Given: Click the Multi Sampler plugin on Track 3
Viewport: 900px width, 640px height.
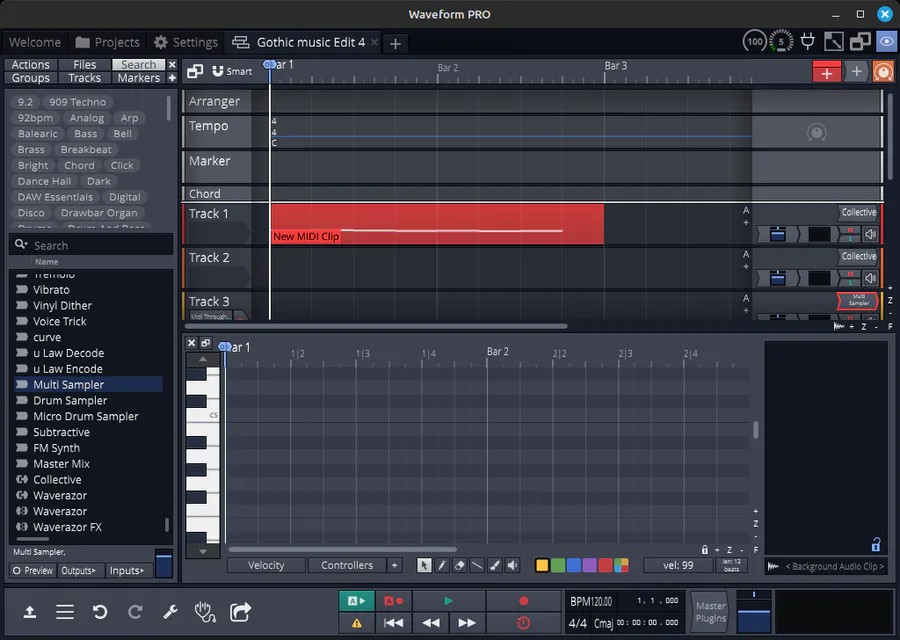Looking at the screenshot, I should click(x=858, y=300).
